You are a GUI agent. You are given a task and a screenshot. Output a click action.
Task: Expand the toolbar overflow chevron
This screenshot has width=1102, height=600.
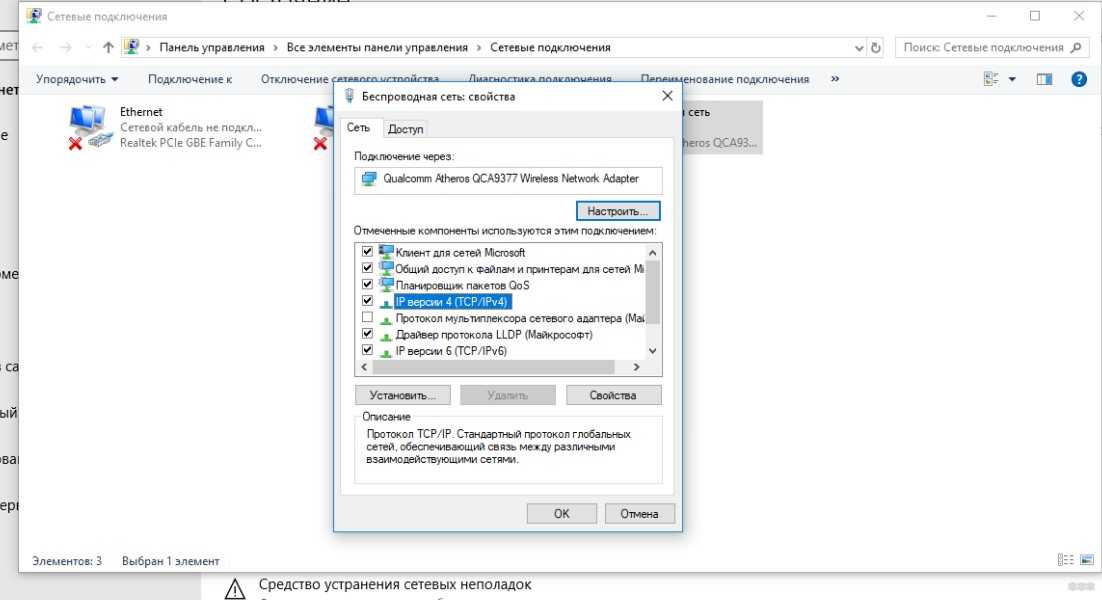click(x=835, y=79)
